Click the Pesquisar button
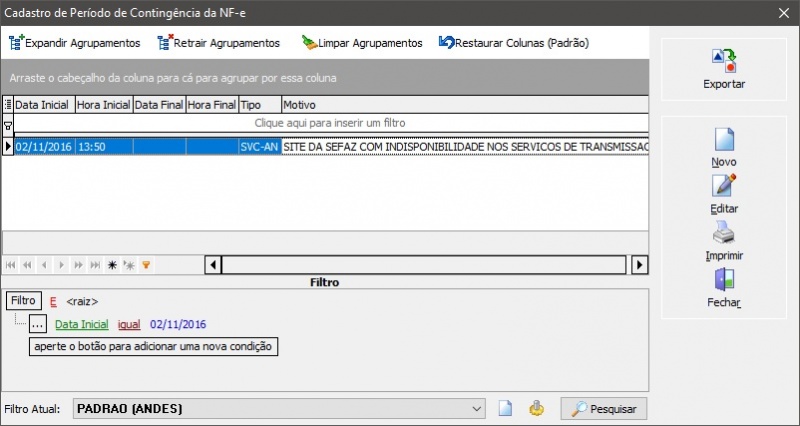Viewport: 800px width, 426px height. [604, 409]
